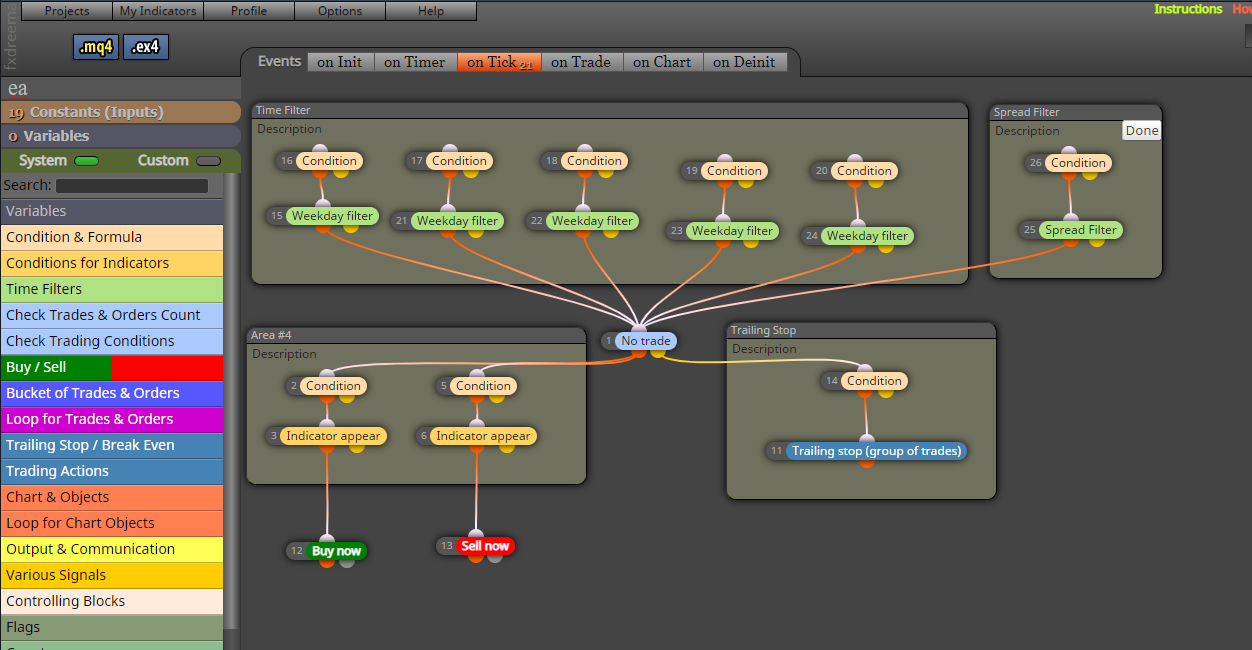Select the green Buy now block

point(337,551)
